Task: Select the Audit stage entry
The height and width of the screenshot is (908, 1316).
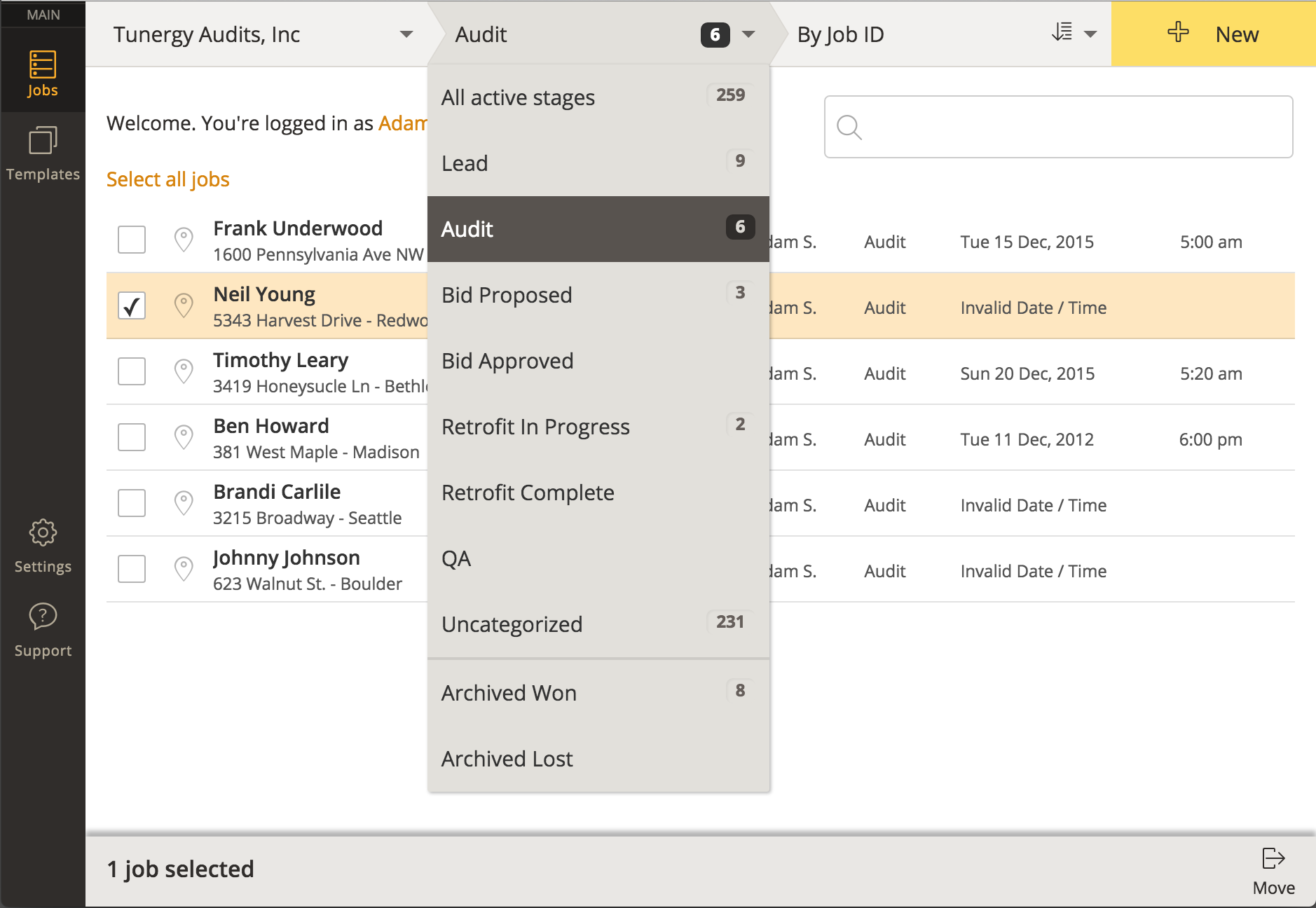Action: (x=598, y=229)
